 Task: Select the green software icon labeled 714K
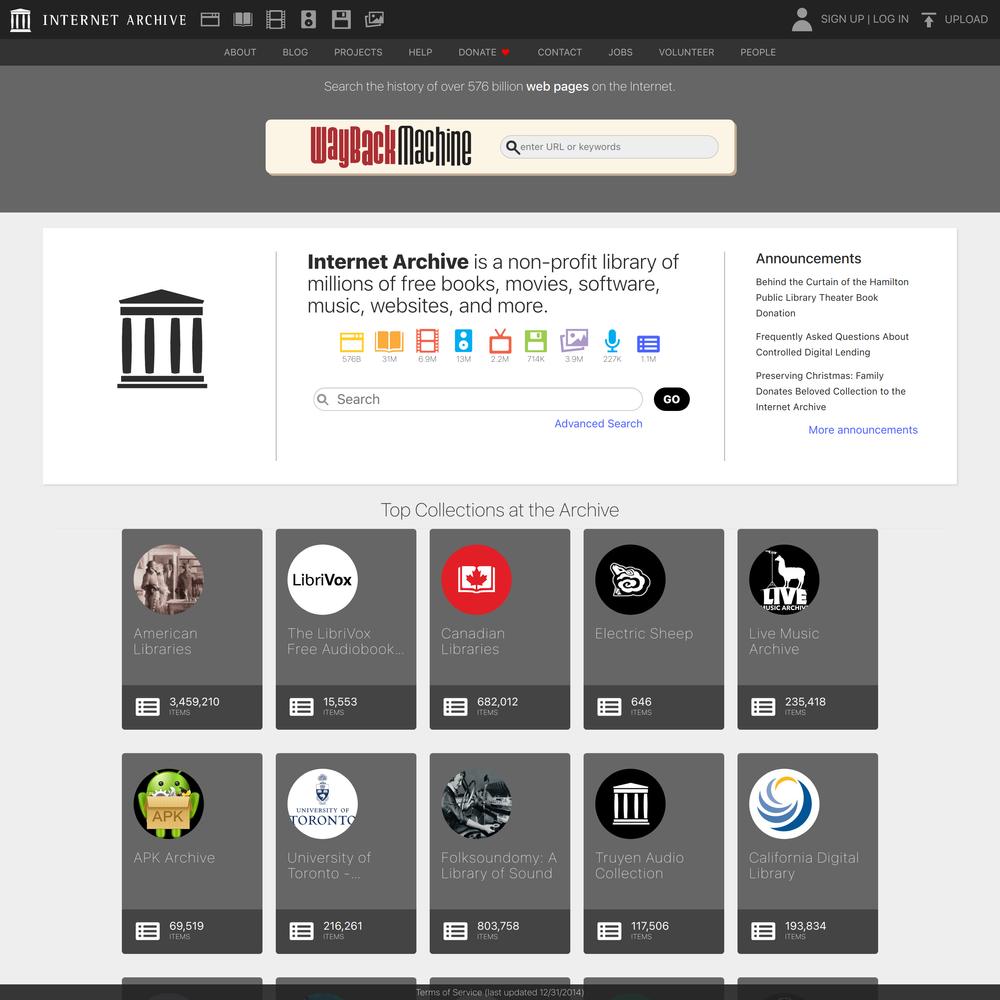536,341
